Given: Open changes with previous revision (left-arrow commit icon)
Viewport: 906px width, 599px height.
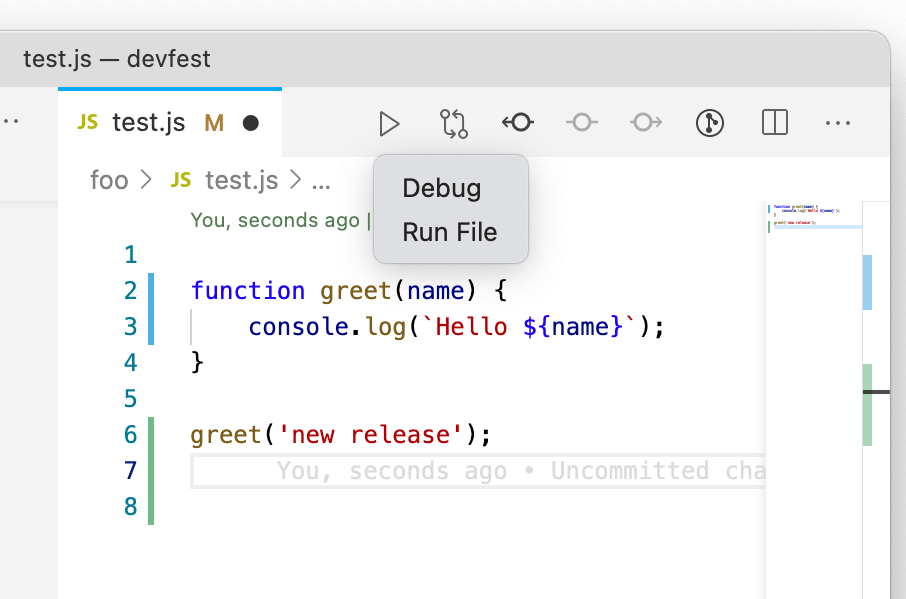Looking at the screenshot, I should coord(517,123).
